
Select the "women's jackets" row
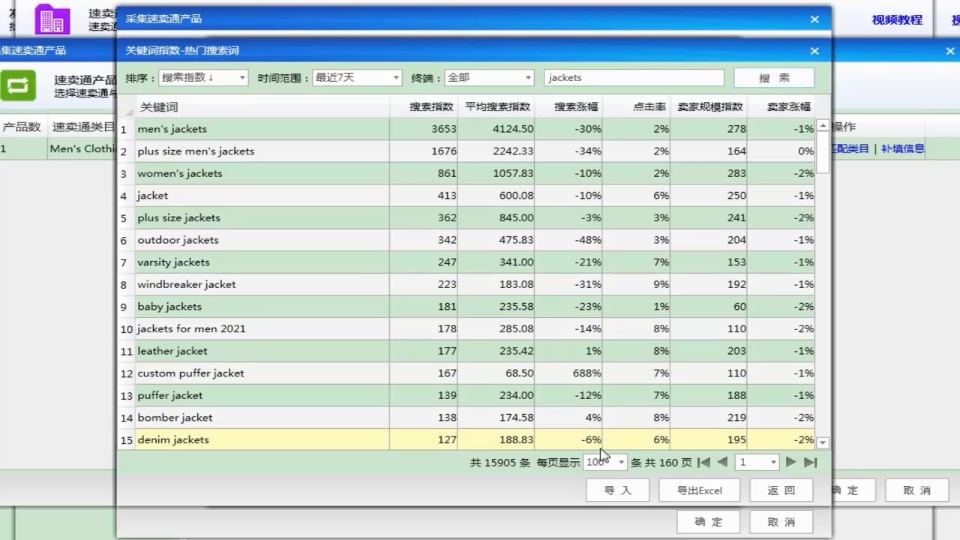[x=467, y=173]
